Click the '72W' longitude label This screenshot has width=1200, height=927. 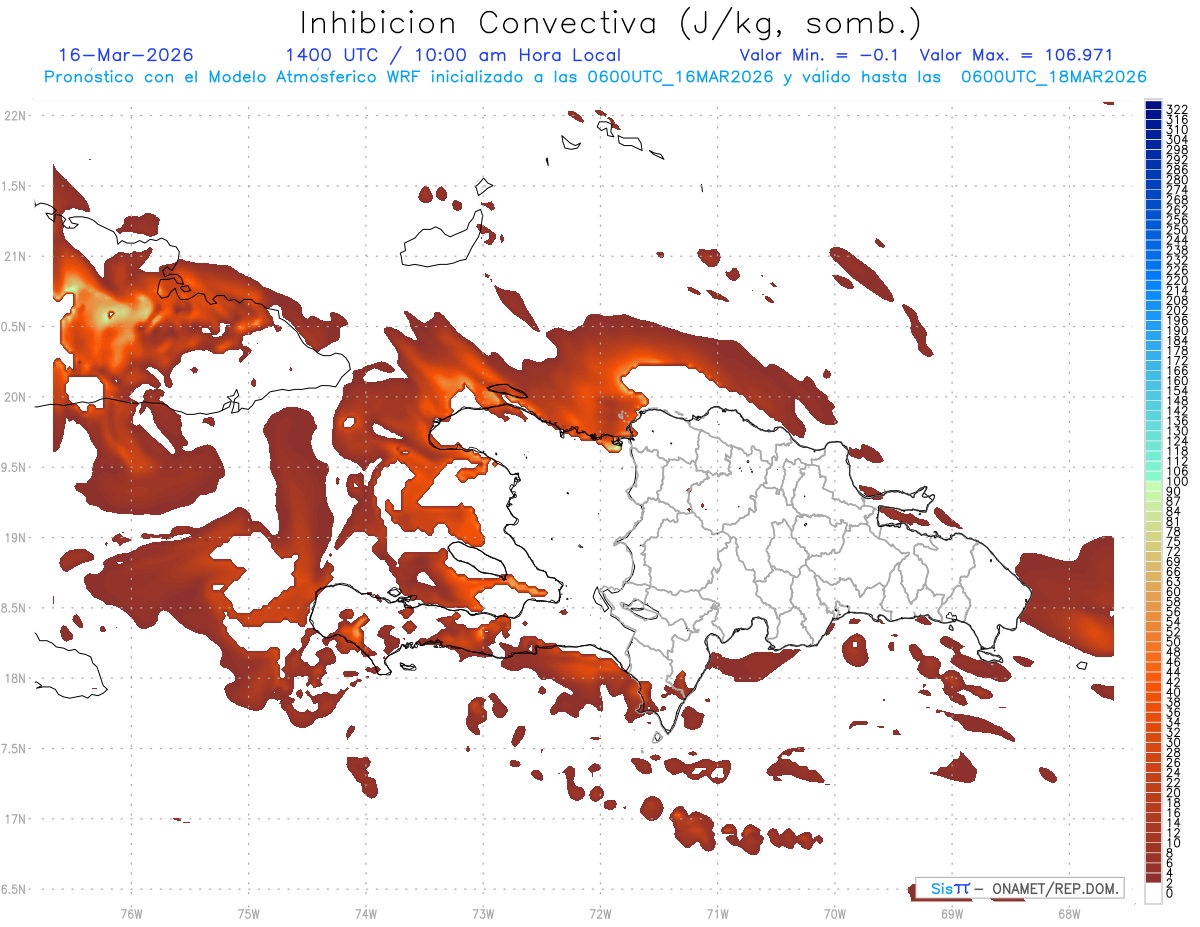click(600, 913)
